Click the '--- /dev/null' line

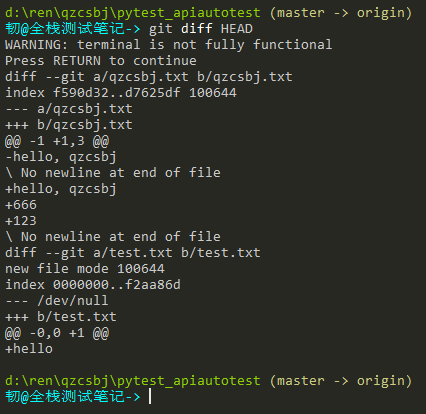click(x=57, y=301)
